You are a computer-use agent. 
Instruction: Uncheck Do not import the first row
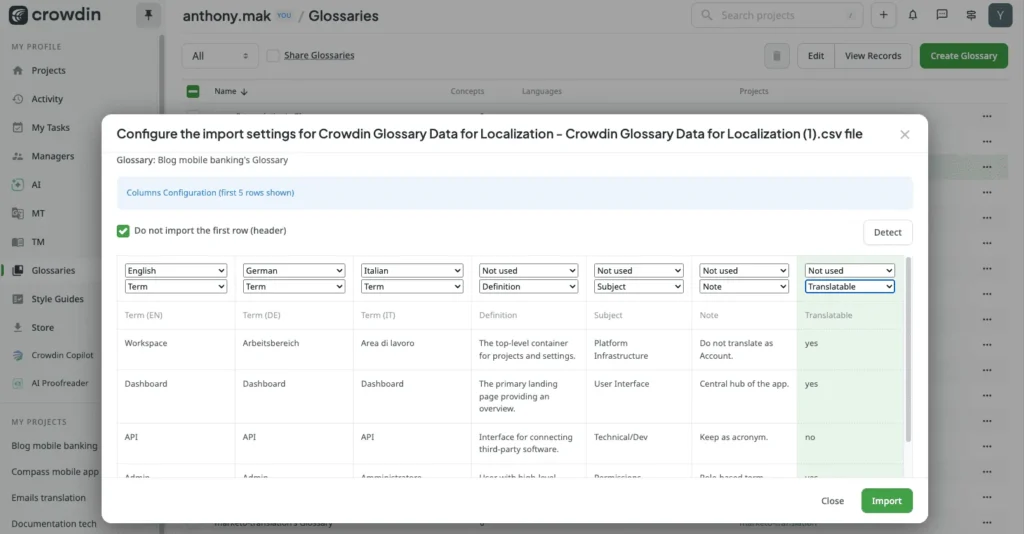click(123, 230)
